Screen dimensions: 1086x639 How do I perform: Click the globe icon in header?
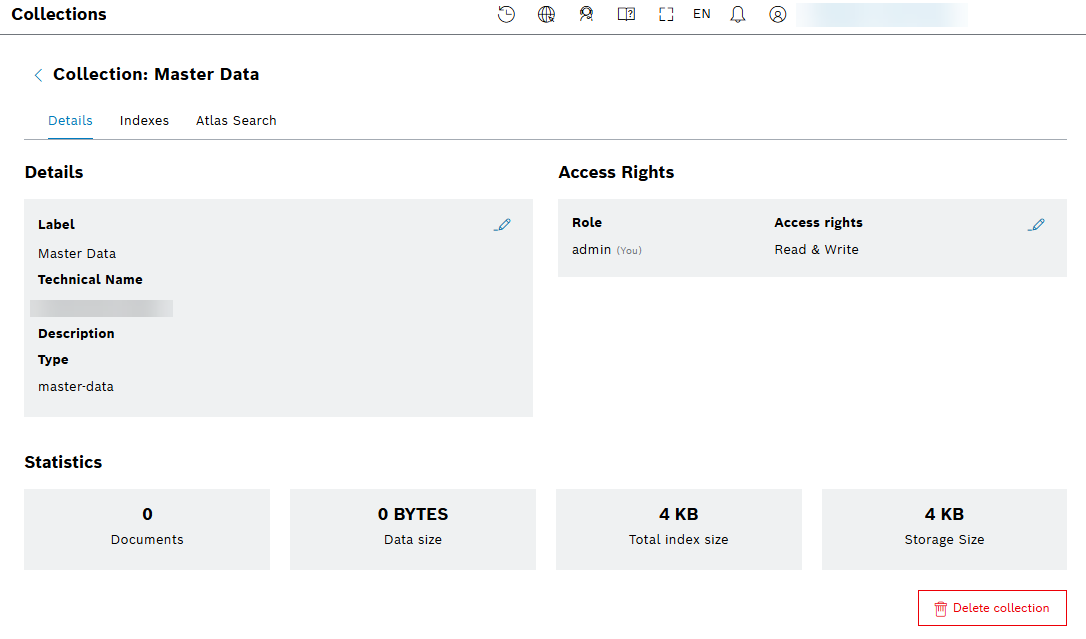coord(546,15)
